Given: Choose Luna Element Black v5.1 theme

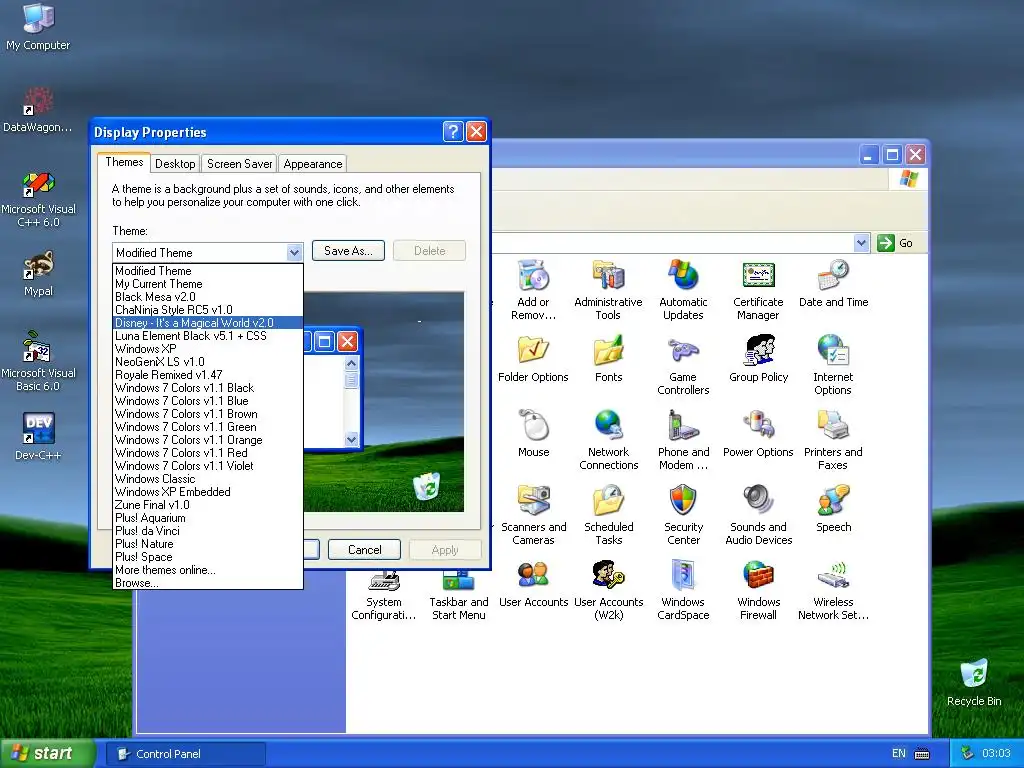Looking at the screenshot, I should (x=208, y=336).
